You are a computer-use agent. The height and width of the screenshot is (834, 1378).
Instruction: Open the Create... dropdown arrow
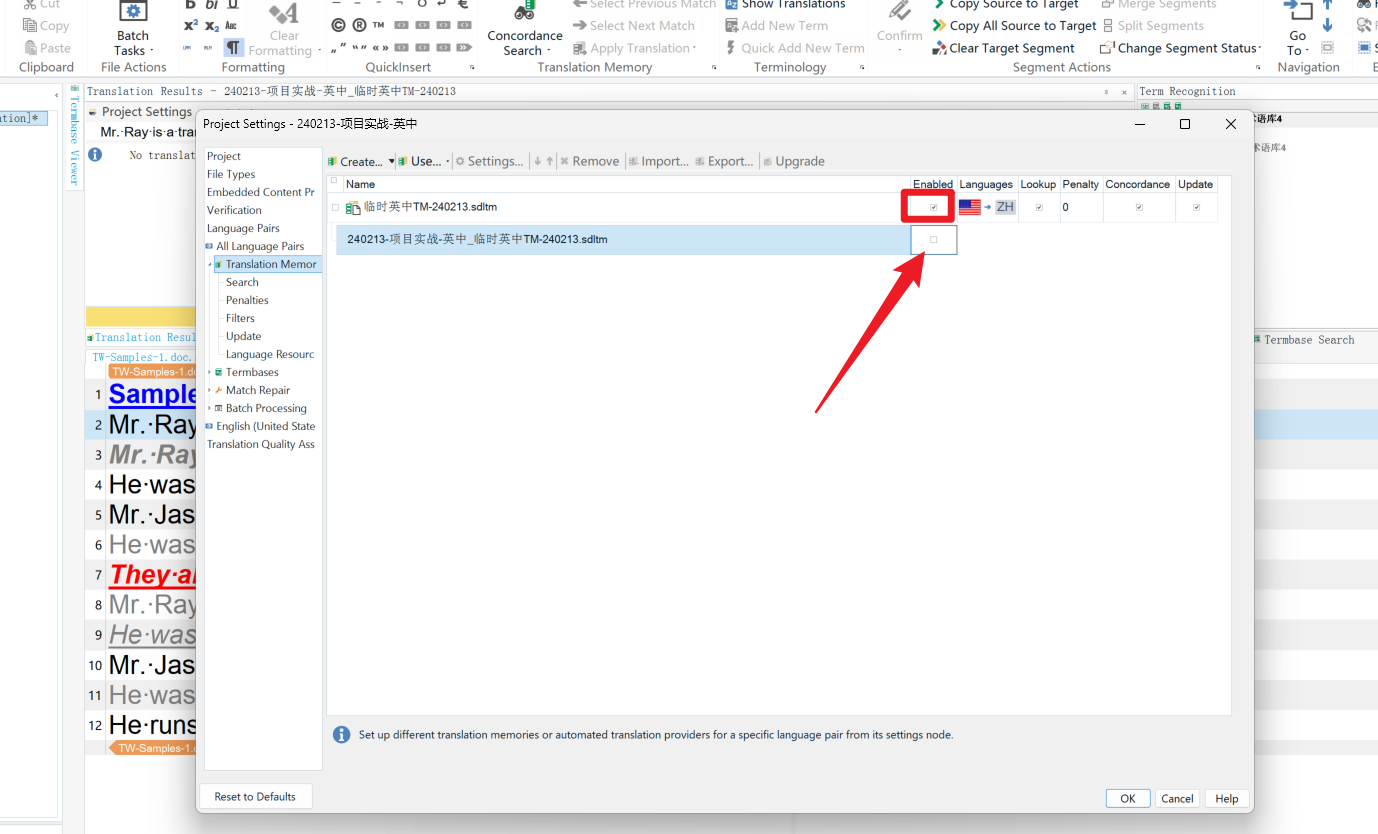[x=391, y=161]
